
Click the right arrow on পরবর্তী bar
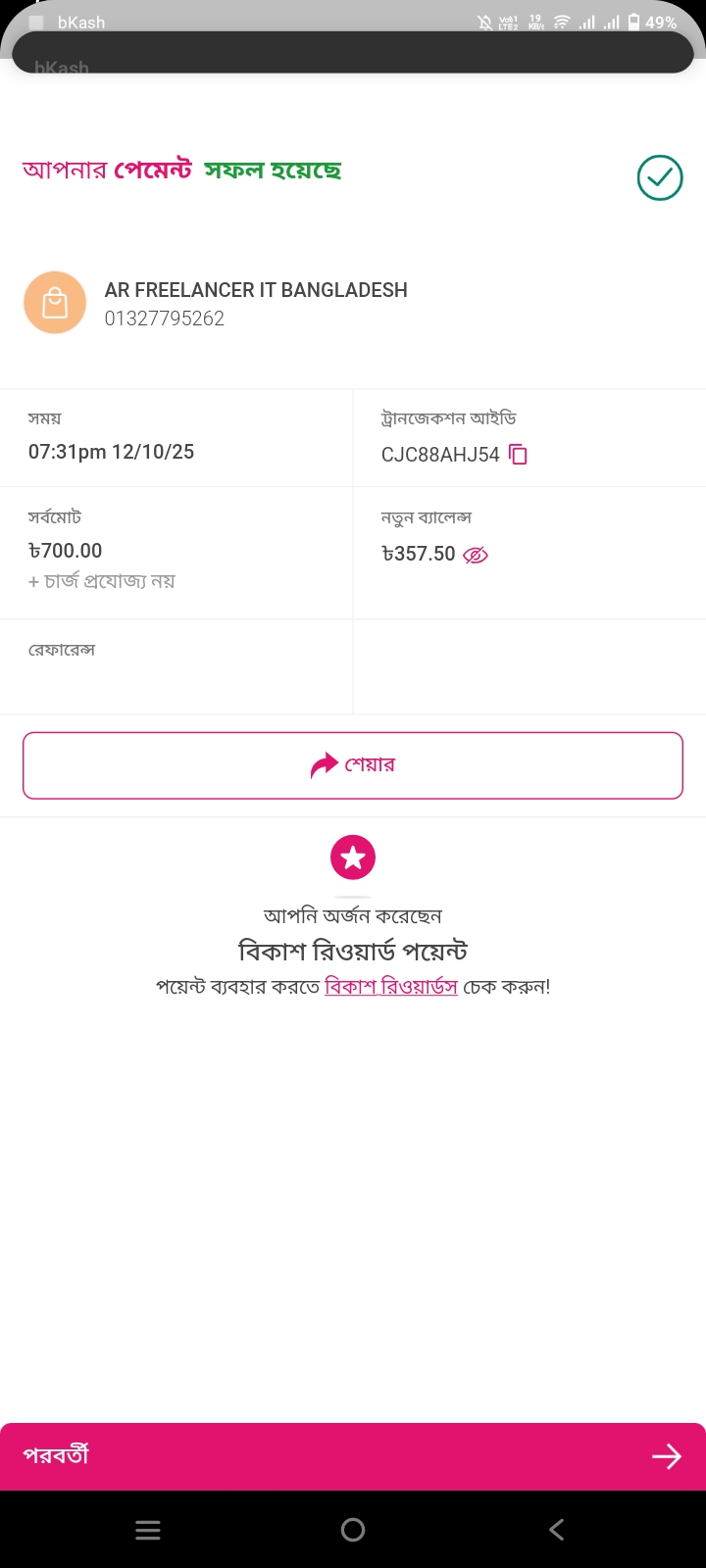(x=667, y=1456)
